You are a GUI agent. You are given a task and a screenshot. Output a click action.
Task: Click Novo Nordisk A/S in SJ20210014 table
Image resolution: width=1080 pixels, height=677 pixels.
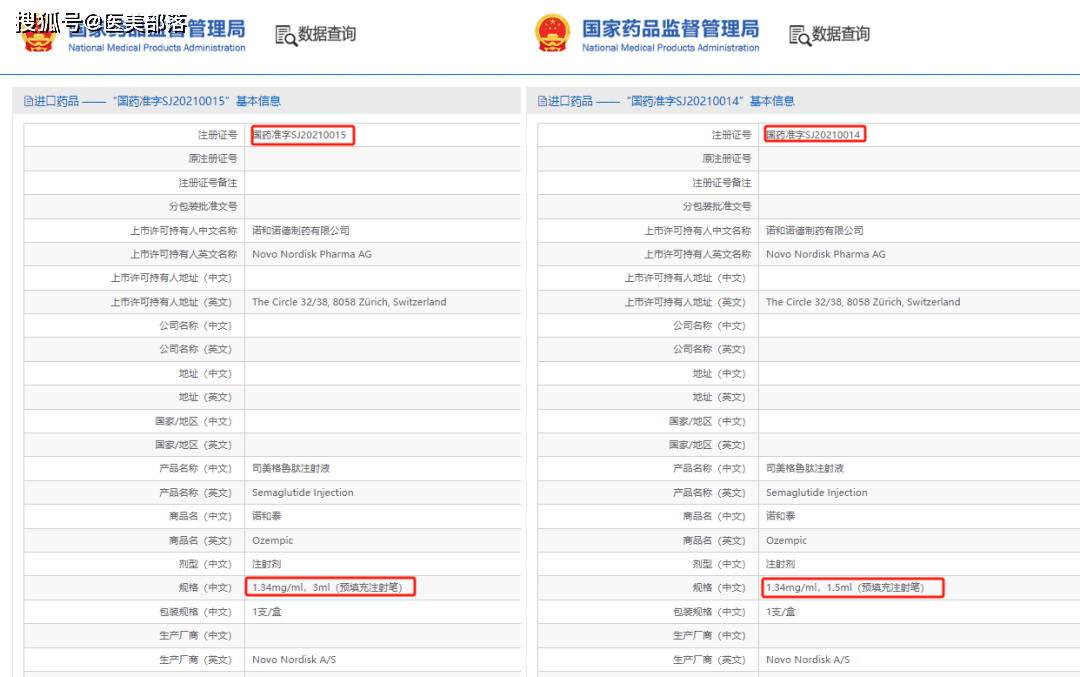tap(808, 660)
